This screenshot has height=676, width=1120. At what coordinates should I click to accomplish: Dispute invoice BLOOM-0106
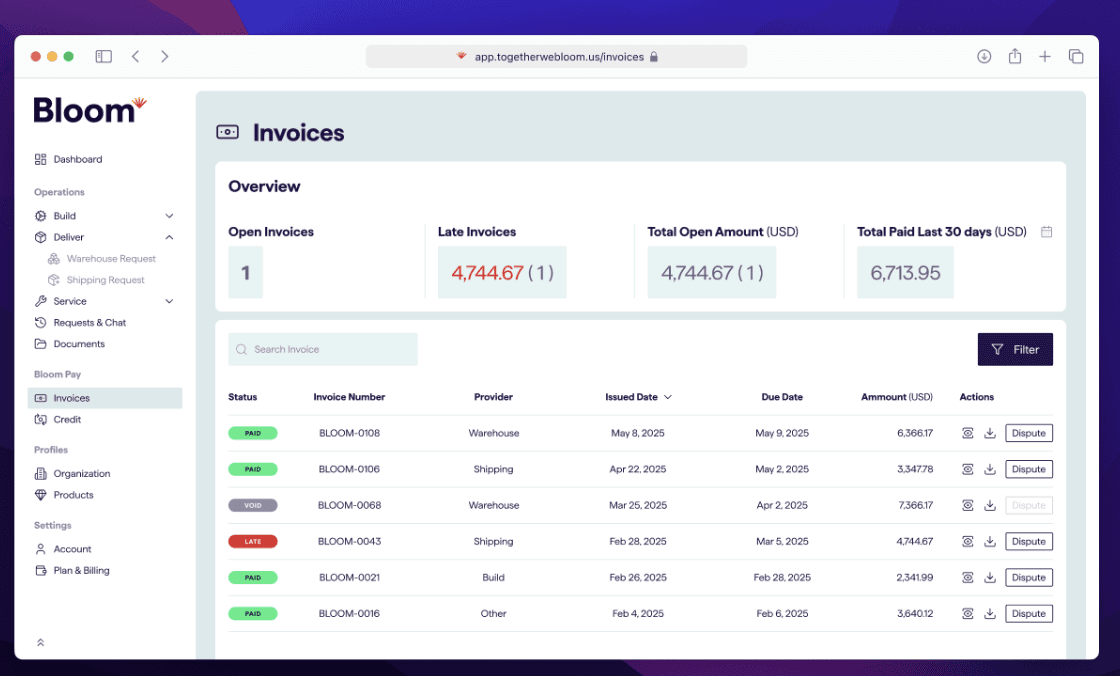point(1029,469)
